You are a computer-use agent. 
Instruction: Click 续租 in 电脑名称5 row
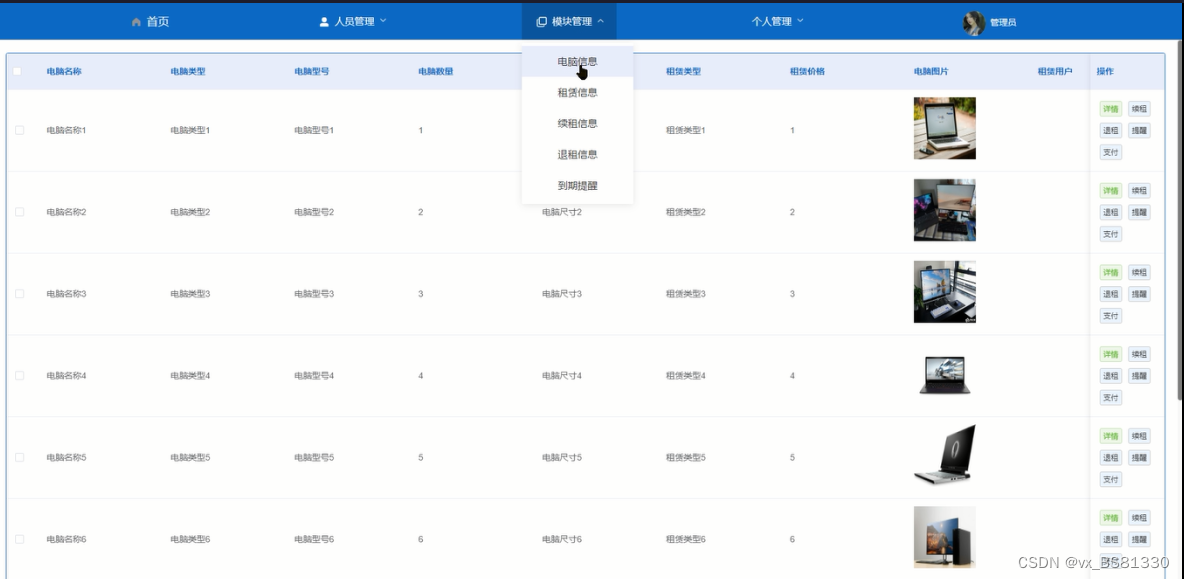point(1139,436)
